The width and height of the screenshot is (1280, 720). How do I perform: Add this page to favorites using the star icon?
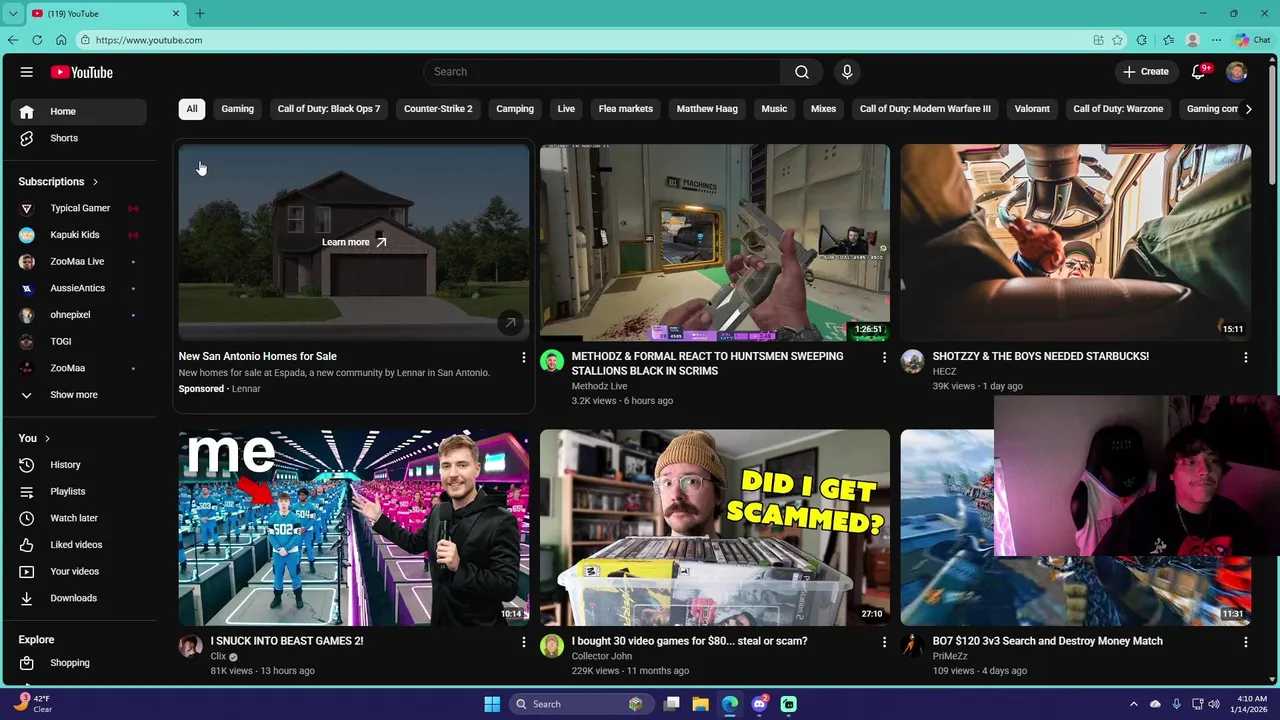click(x=1117, y=40)
